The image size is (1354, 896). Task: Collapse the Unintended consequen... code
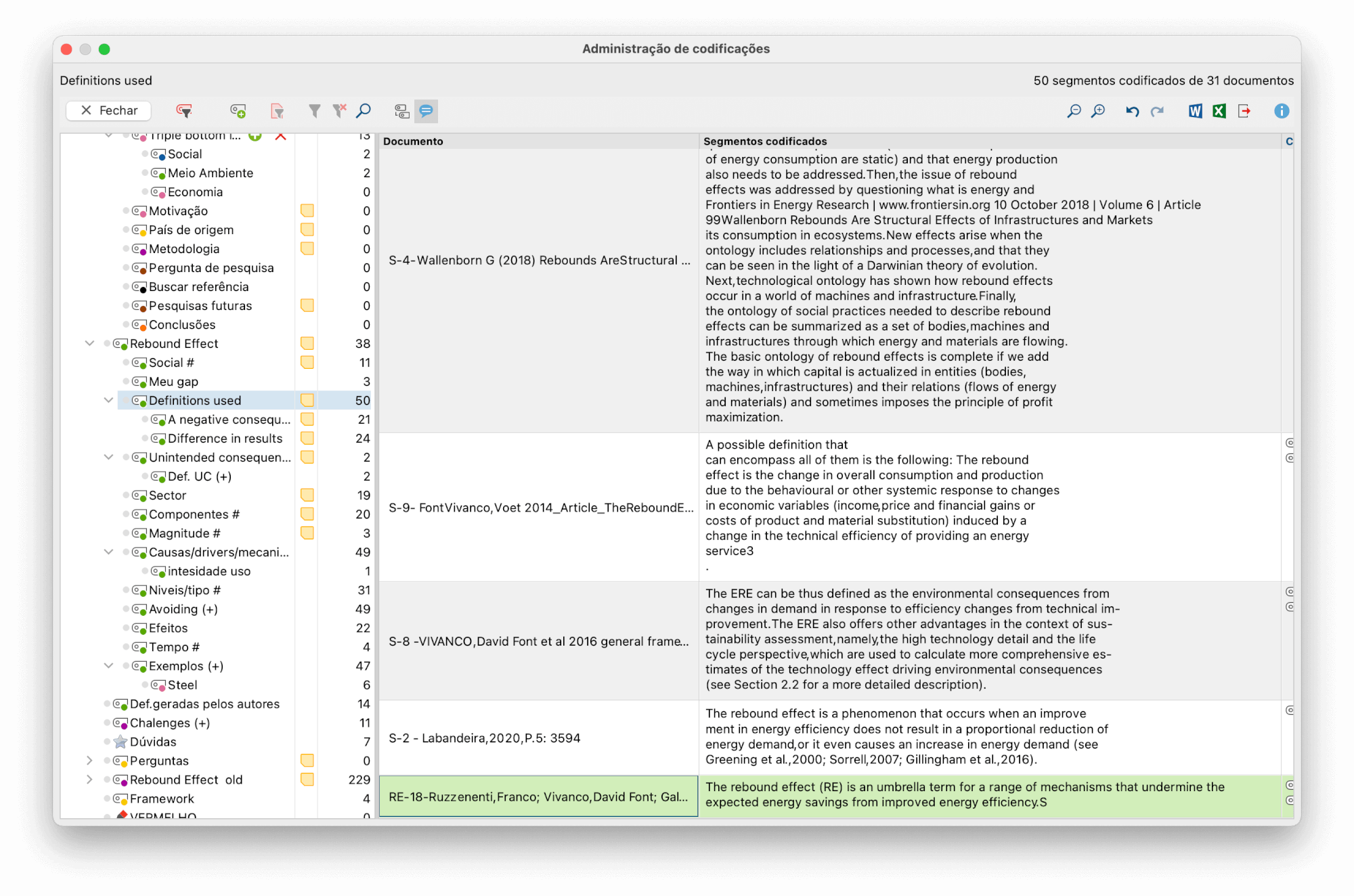coord(108,457)
